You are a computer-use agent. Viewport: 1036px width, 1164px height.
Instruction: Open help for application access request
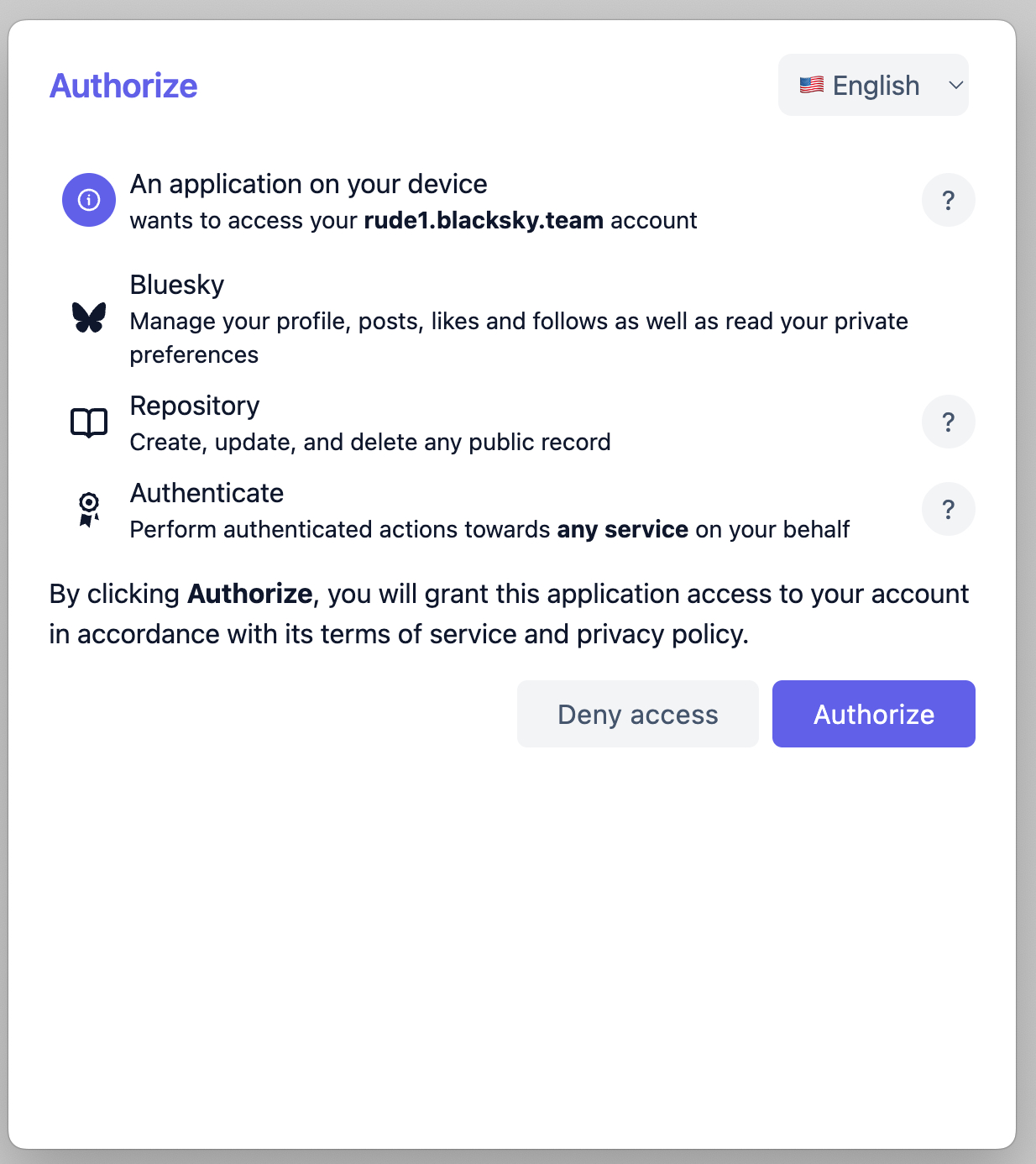948,200
